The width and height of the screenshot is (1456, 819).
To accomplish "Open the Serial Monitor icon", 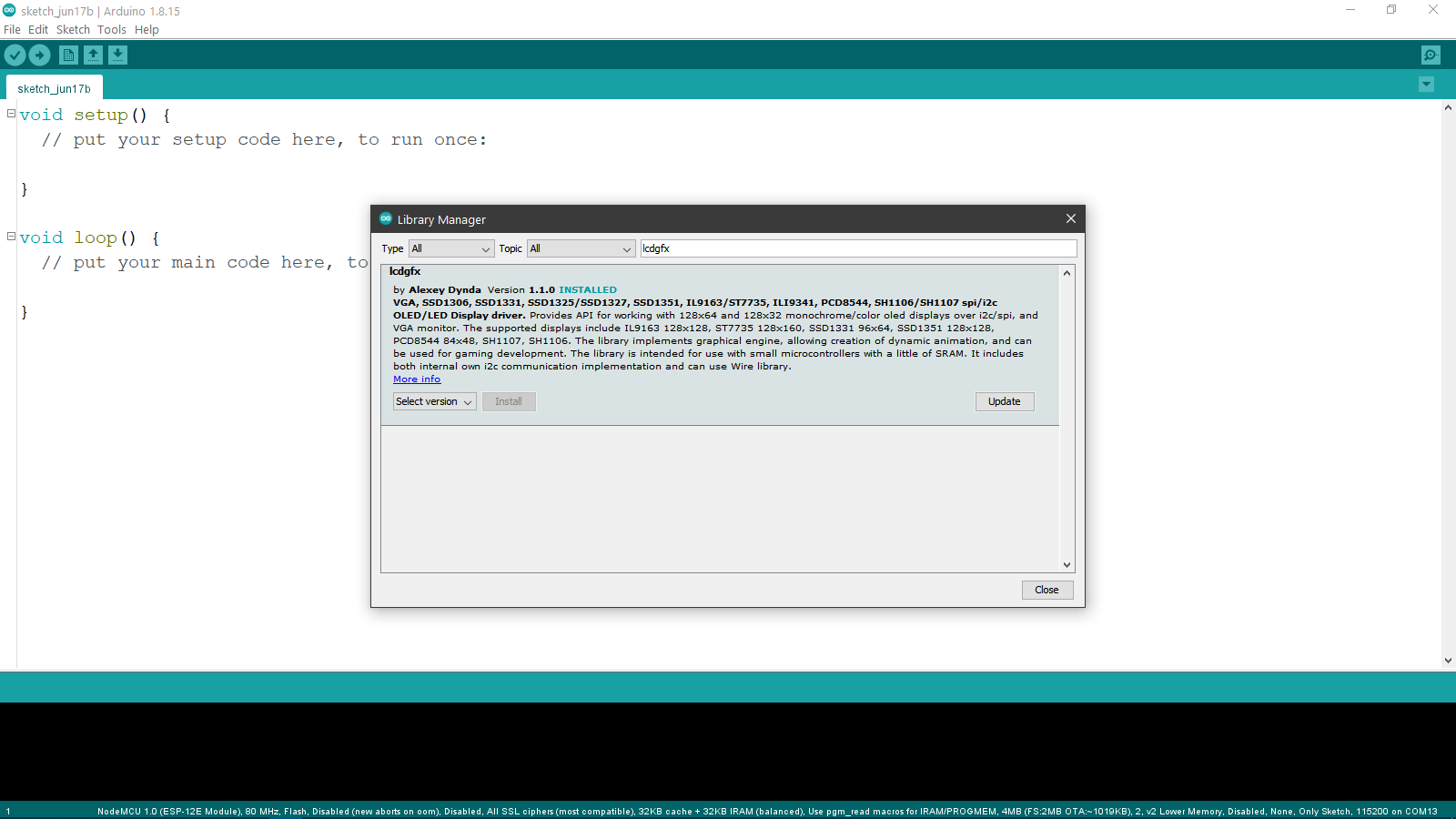I will tap(1431, 56).
